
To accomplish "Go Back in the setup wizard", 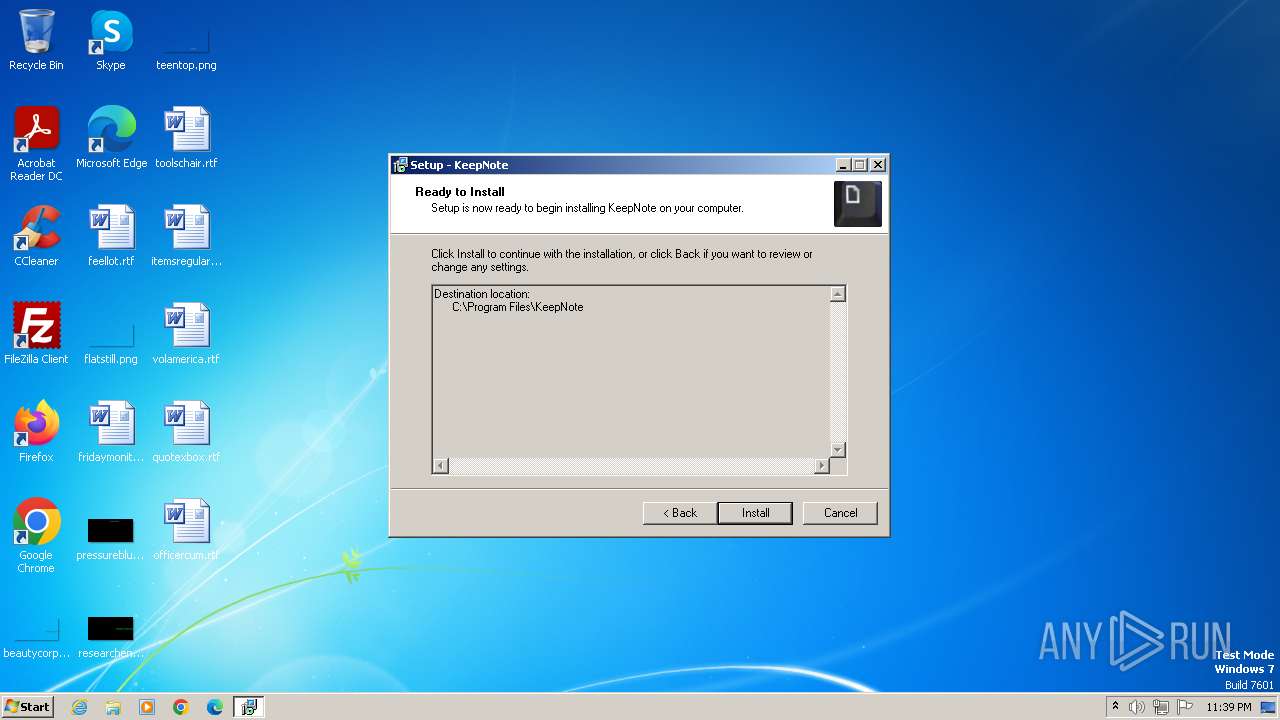I will pos(679,513).
